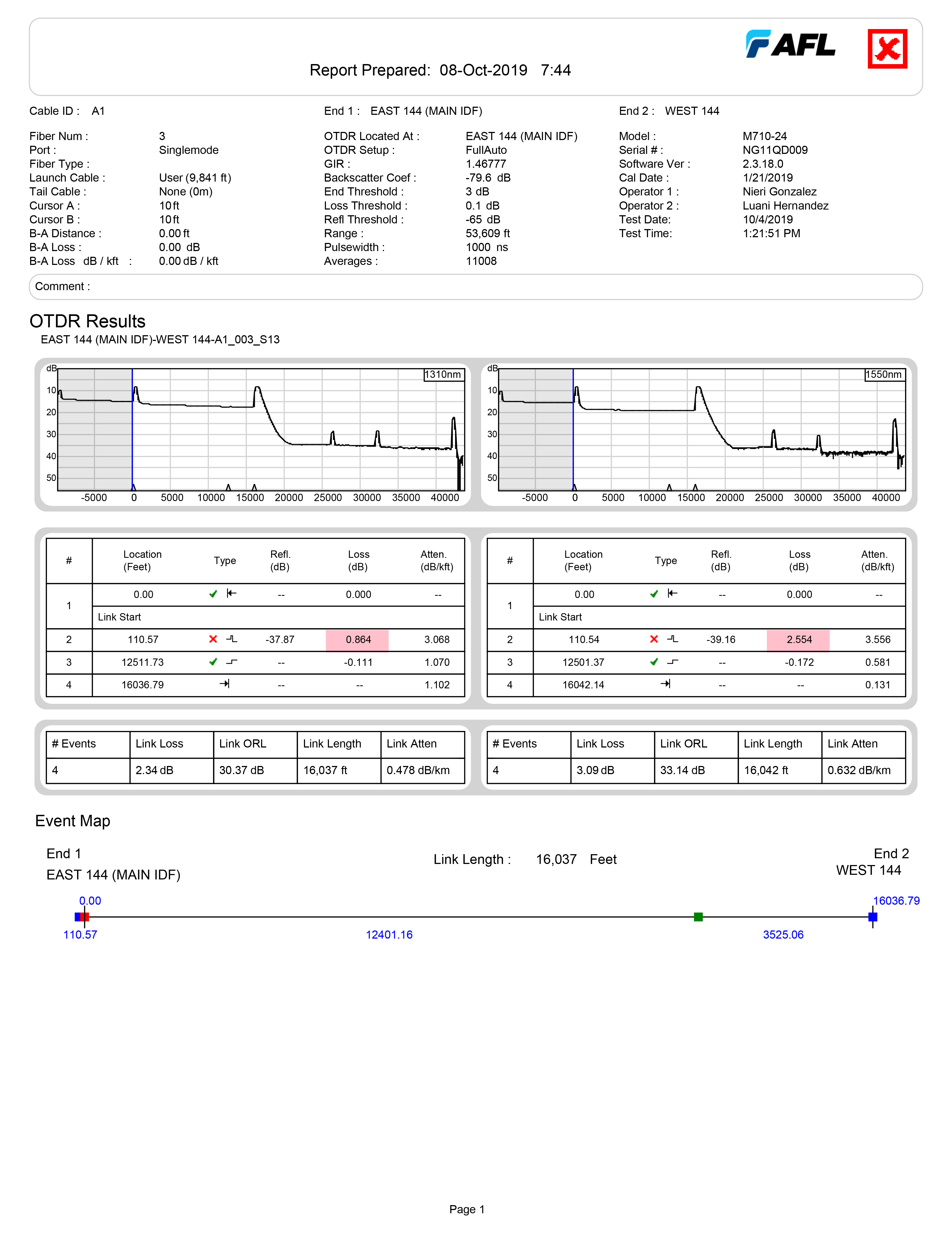Click the 1550nm wavelength label on the trace
This screenshot has height=1235, width=952.
pos(884,374)
